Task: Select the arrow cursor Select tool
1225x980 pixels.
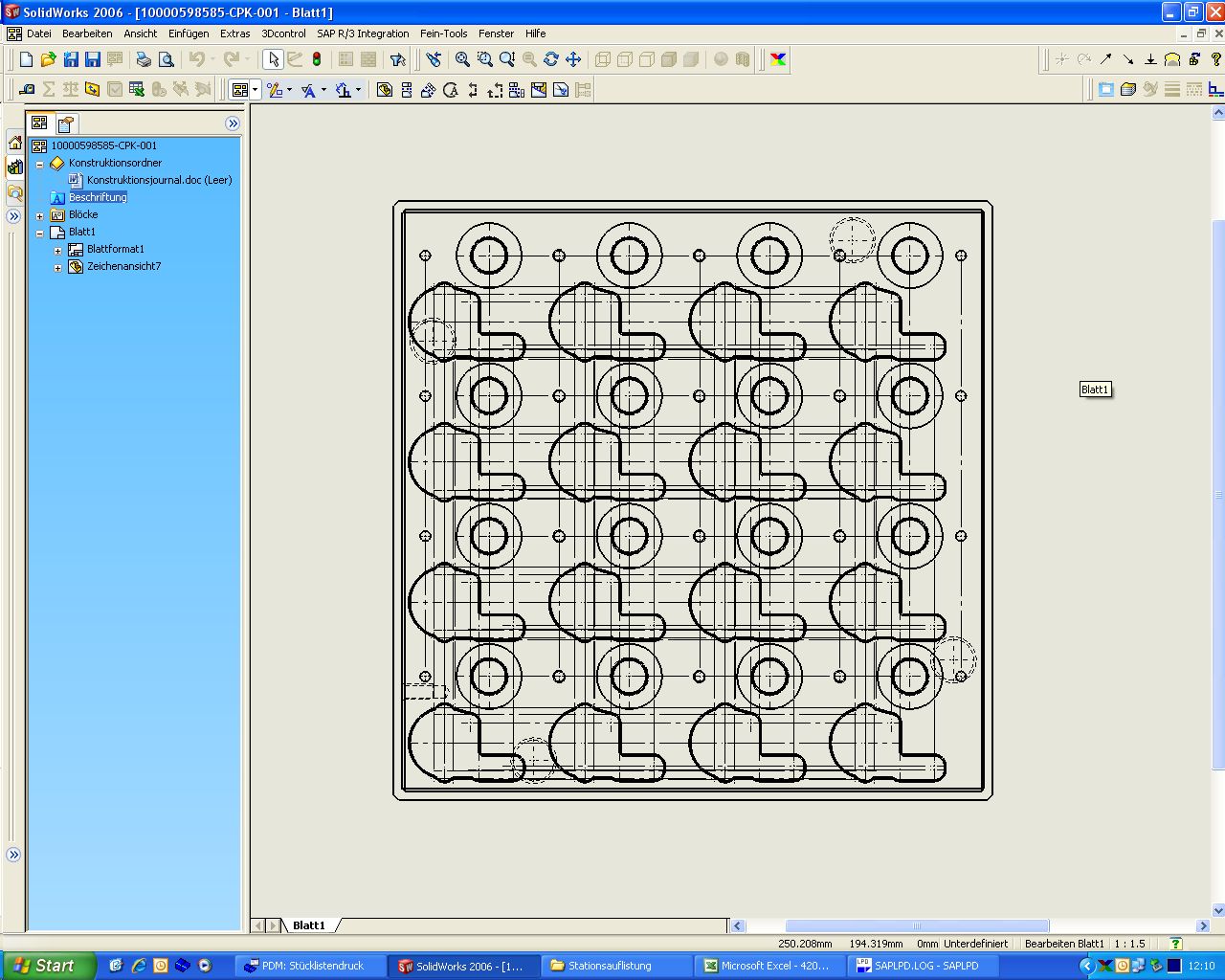Action: [x=274, y=59]
